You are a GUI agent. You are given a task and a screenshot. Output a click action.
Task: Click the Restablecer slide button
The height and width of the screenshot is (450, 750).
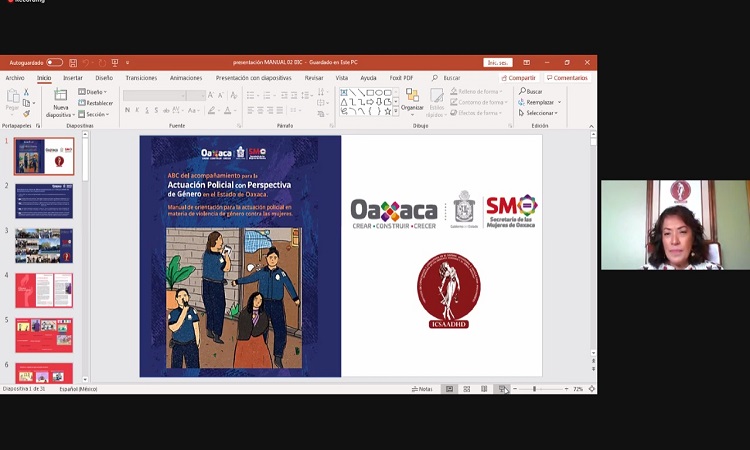point(97,103)
